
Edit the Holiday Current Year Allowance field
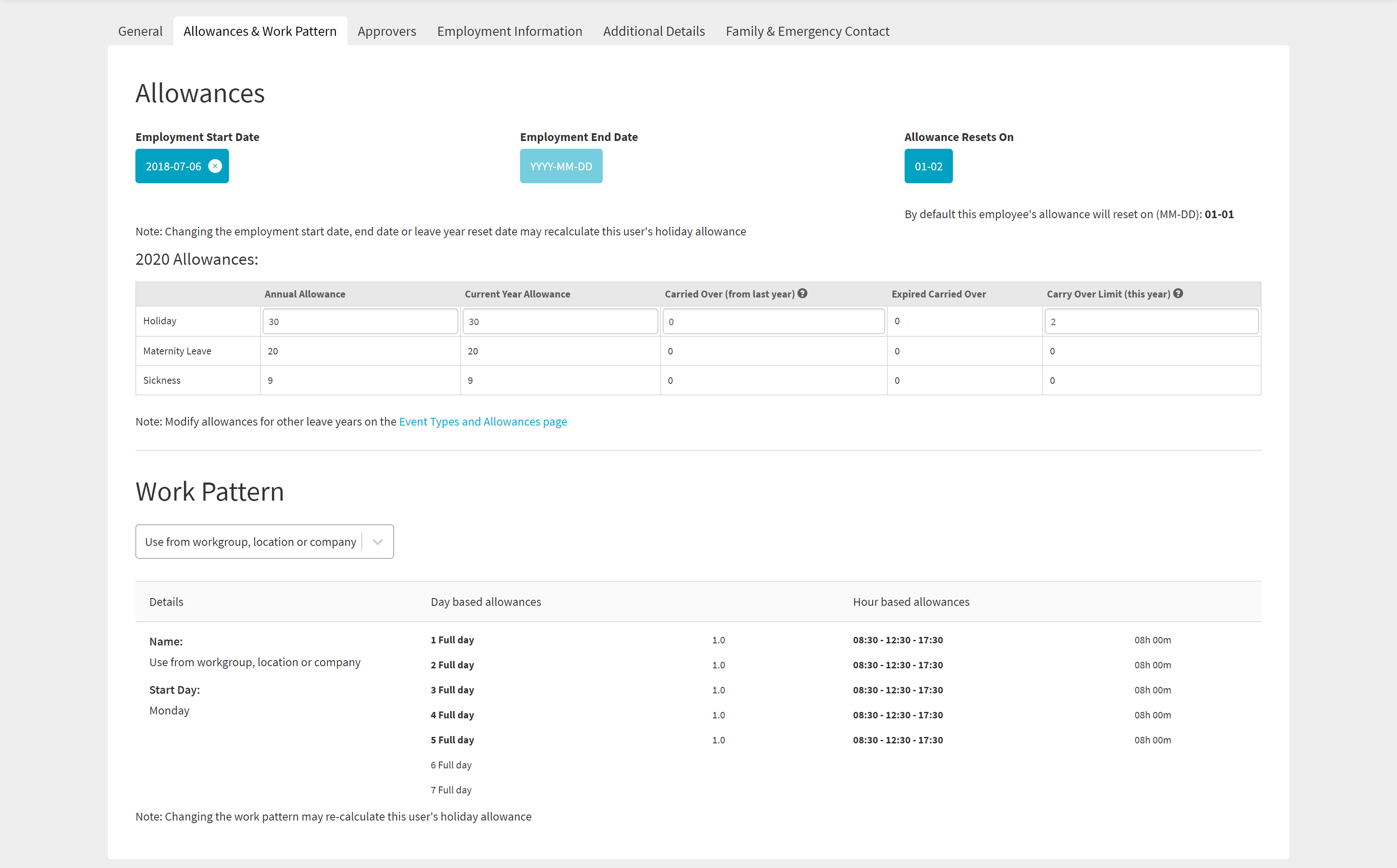560,322
